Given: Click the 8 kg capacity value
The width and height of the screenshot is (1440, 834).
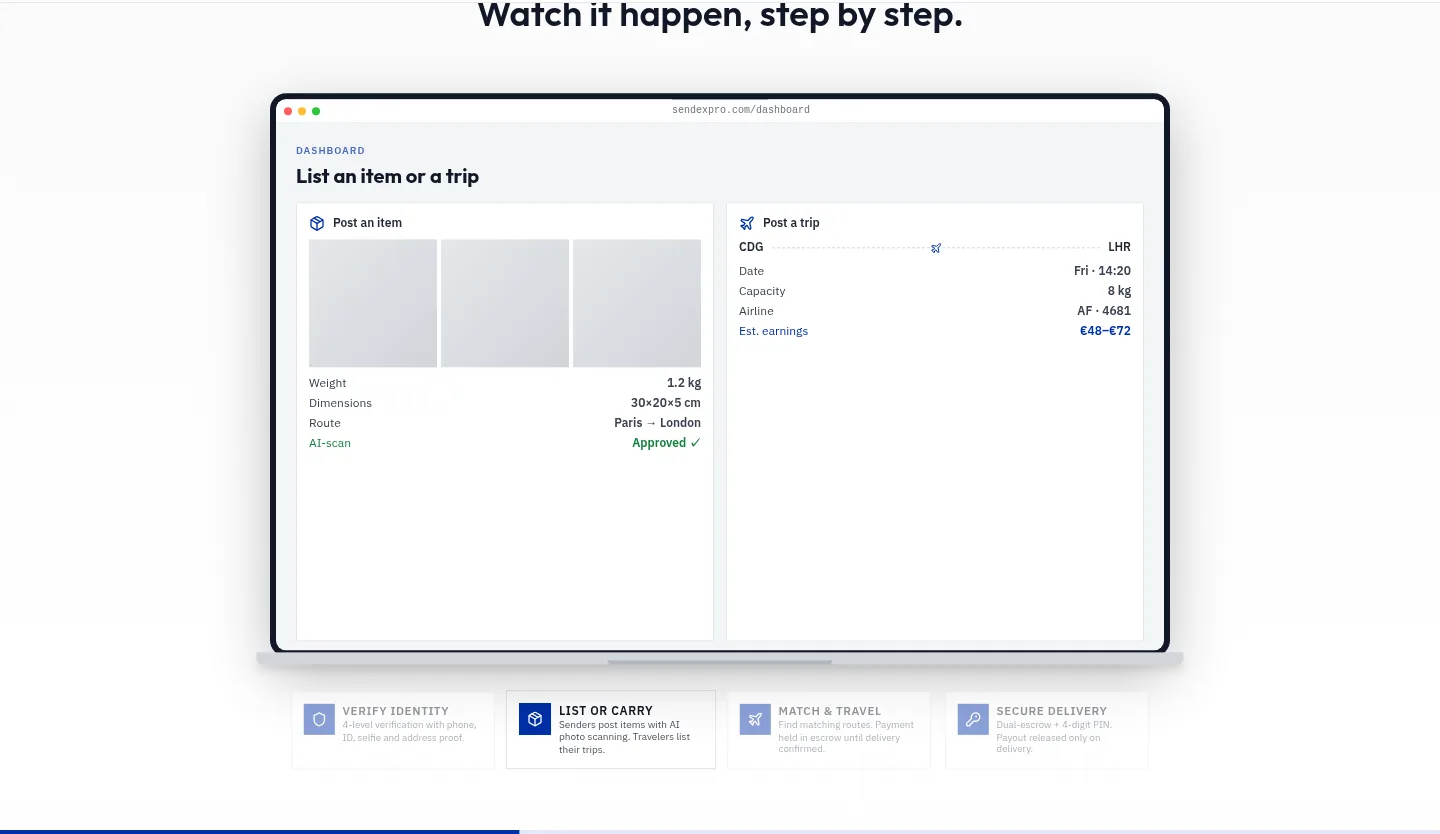Looking at the screenshot, I should 1119,291.
